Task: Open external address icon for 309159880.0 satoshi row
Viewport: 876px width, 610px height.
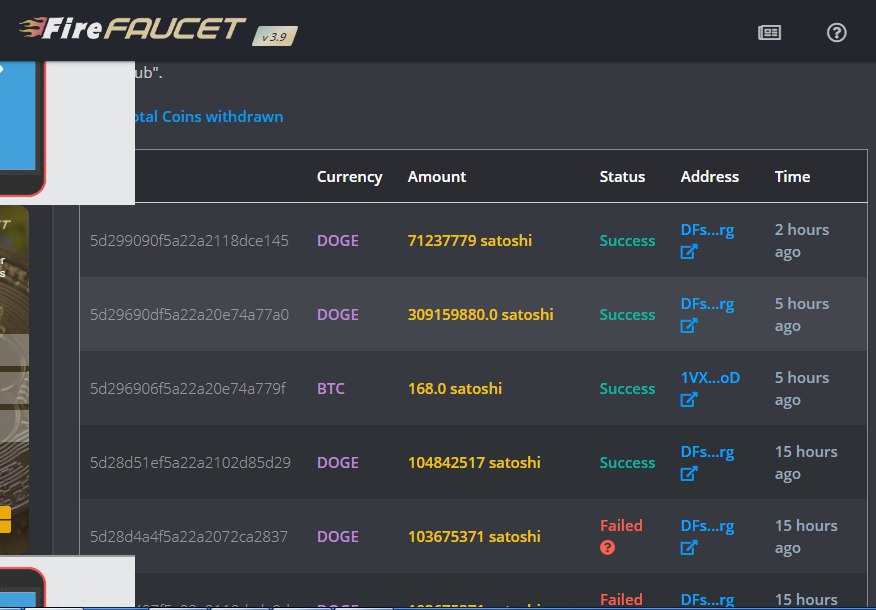Action: coord(689,326)
